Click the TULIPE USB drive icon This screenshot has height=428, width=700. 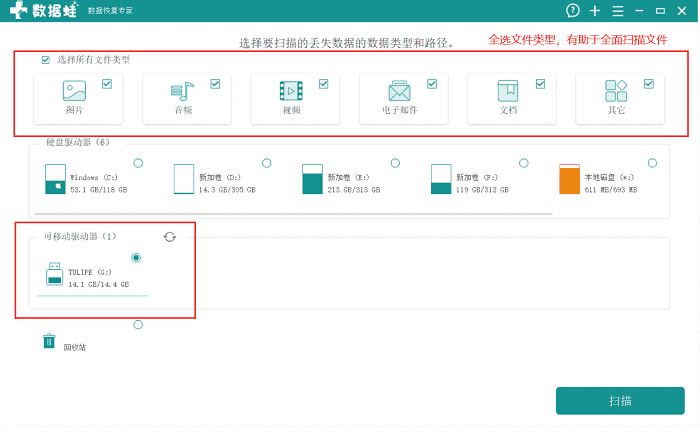(x=54, y=274)
